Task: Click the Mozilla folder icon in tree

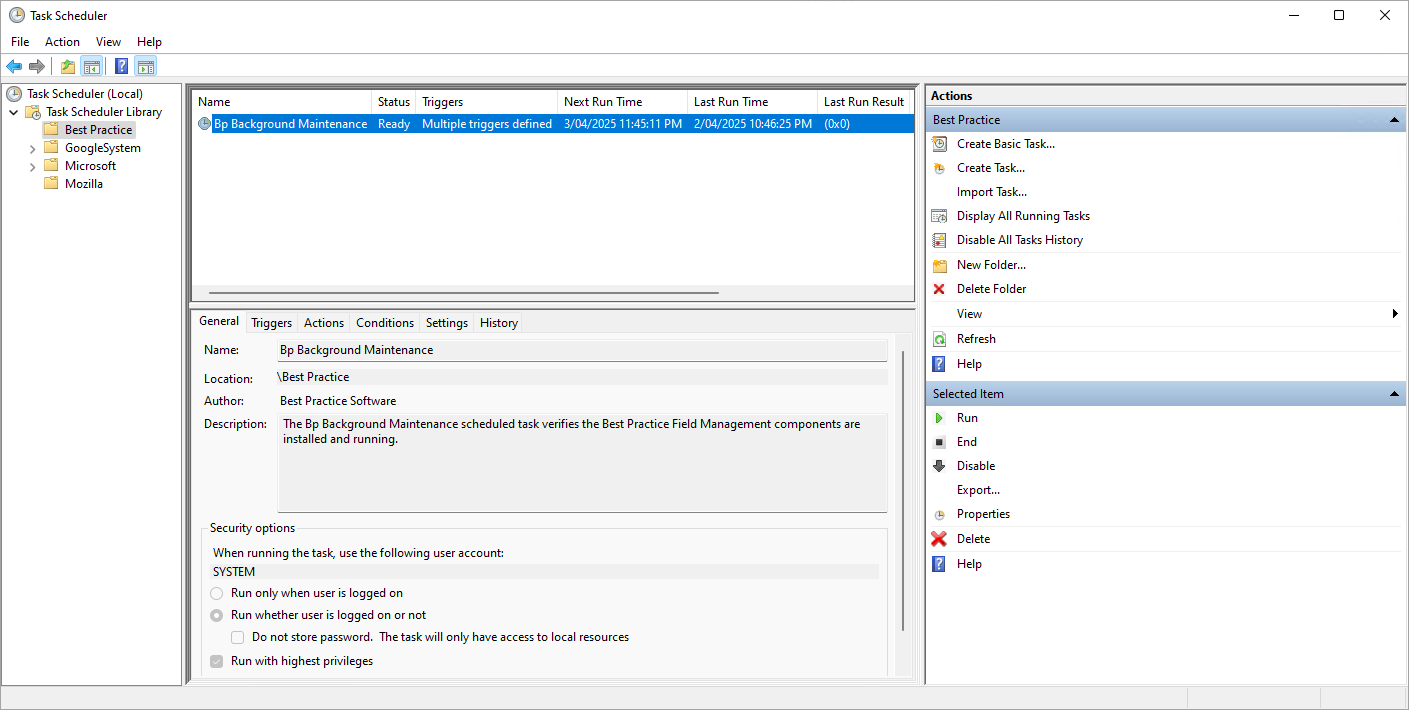Action: pyautogui.click(x=51, y=184)
